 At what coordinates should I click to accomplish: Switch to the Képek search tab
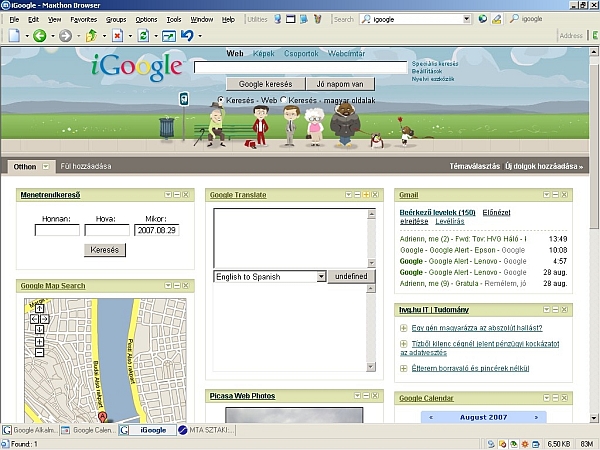[264, 54]
